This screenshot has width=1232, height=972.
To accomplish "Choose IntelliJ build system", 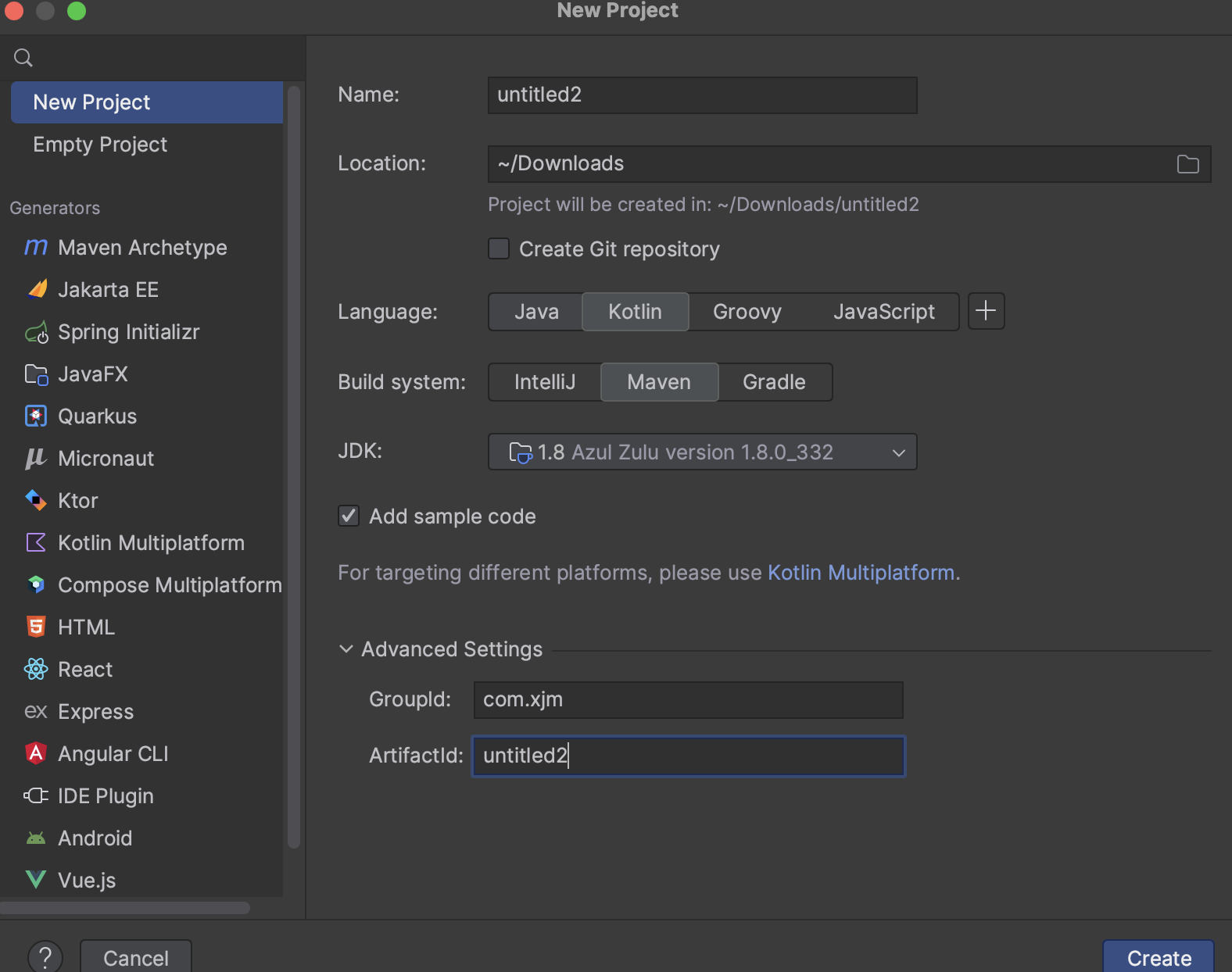I will click(x=545, y=382).
